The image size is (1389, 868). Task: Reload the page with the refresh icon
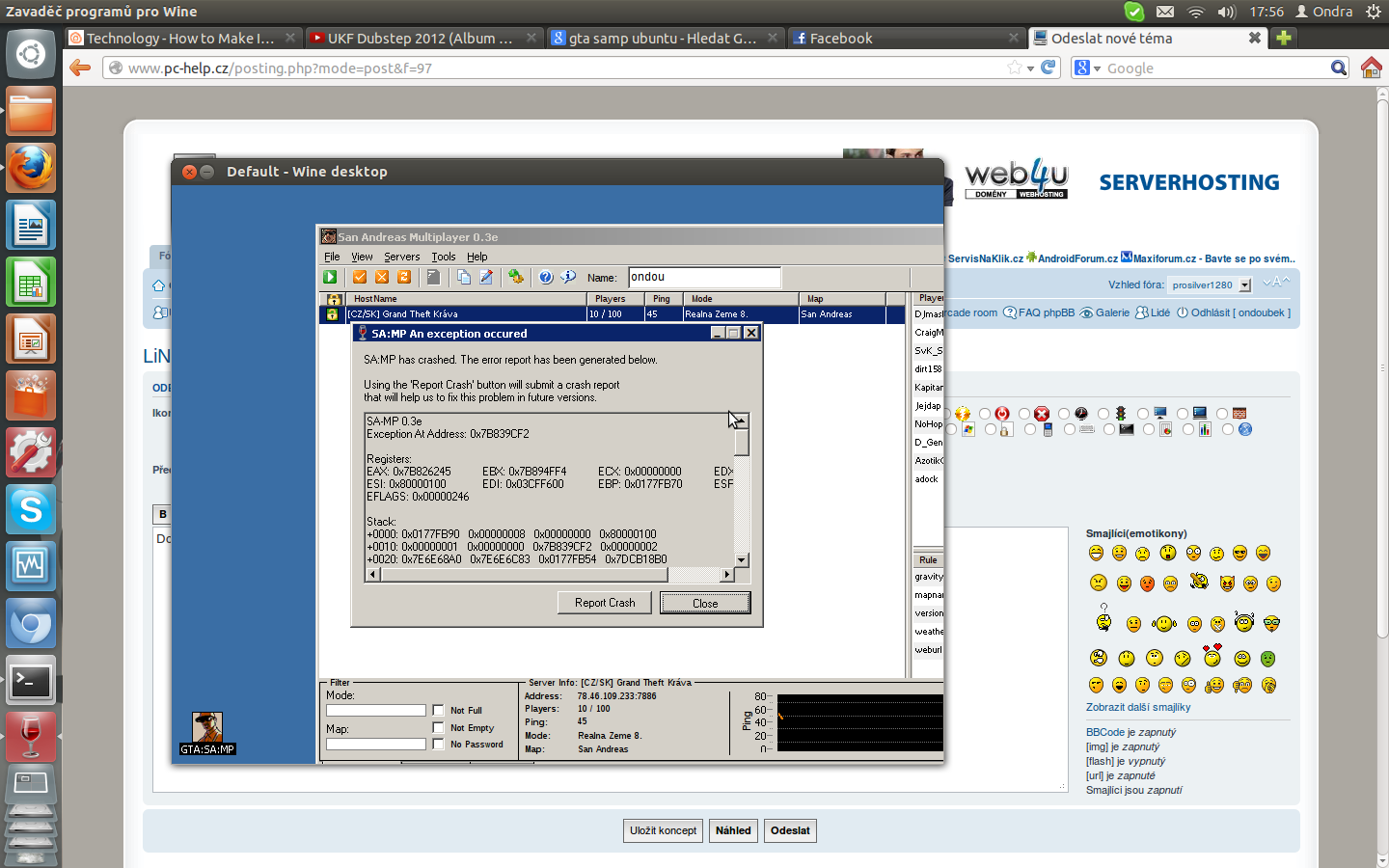1049,68
